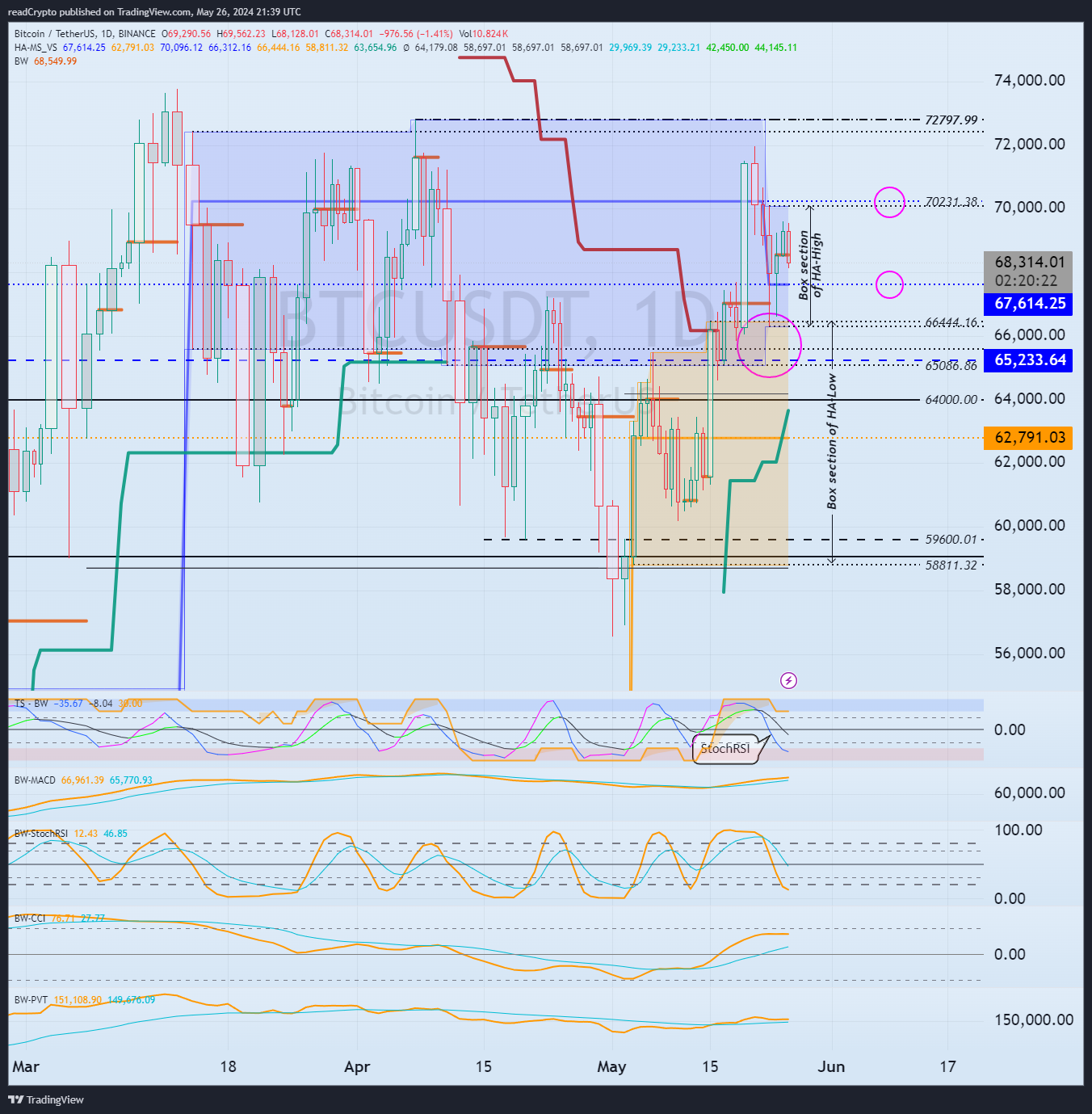Select the HA-MS_VS indicator label
Viewport: 1092px width, 1114px height.
(x=36, y=48)
